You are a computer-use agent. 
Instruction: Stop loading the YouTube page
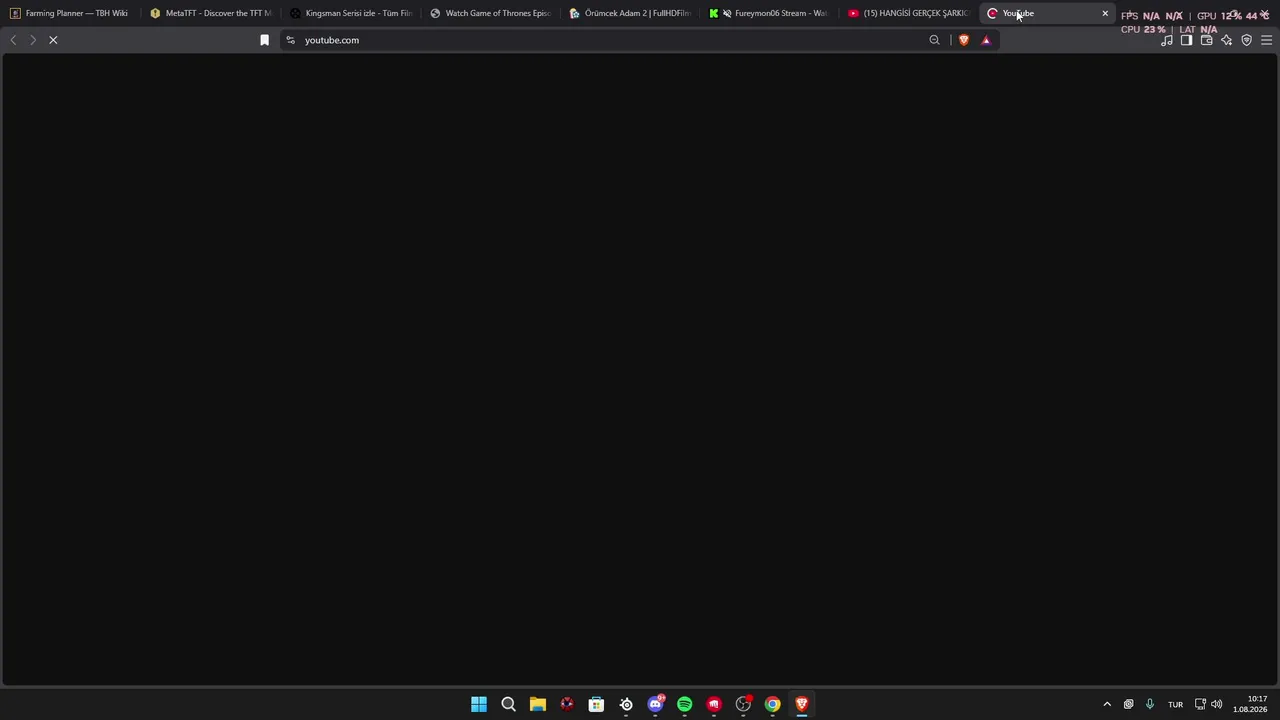53,40
